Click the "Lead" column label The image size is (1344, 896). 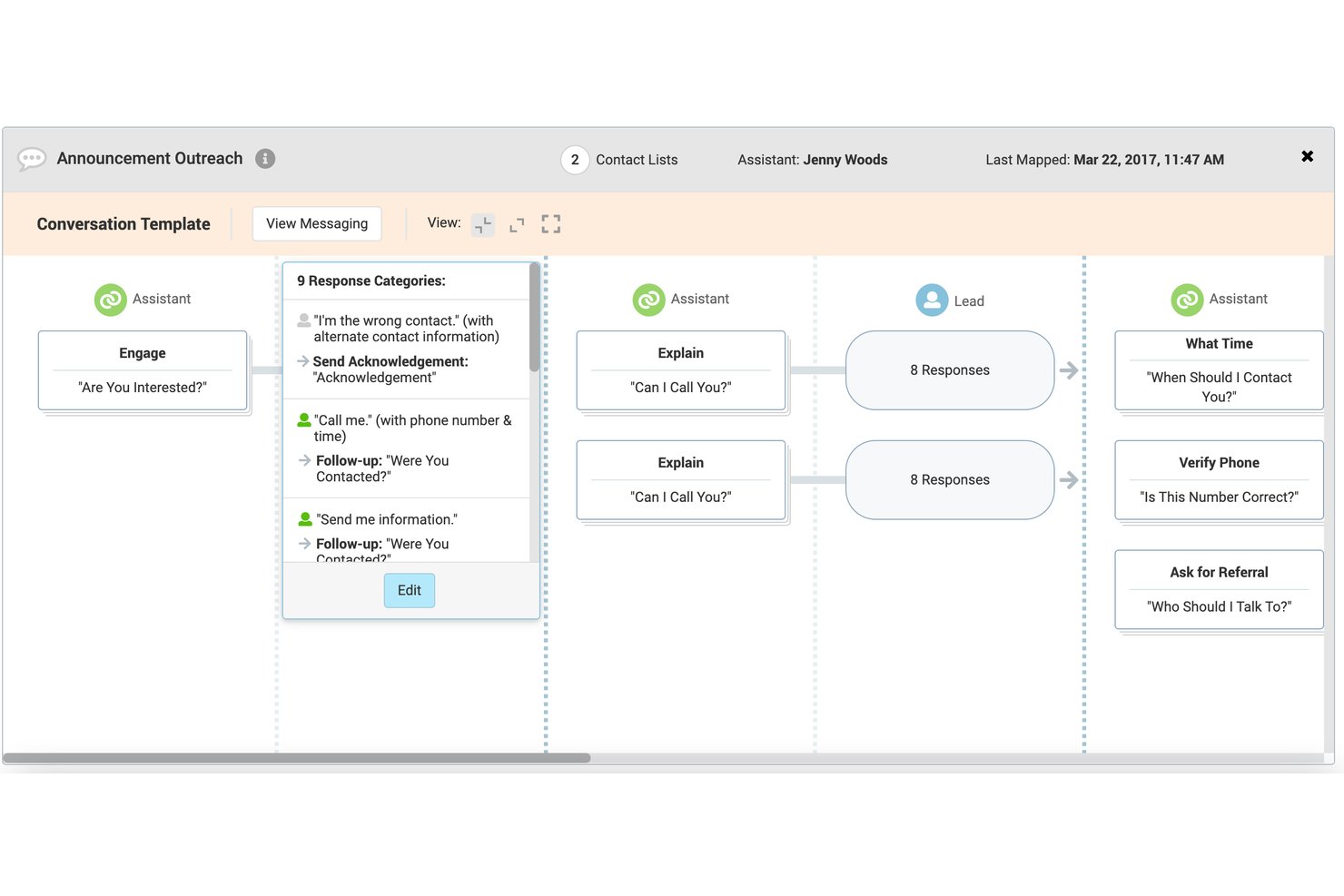[969, 301]
